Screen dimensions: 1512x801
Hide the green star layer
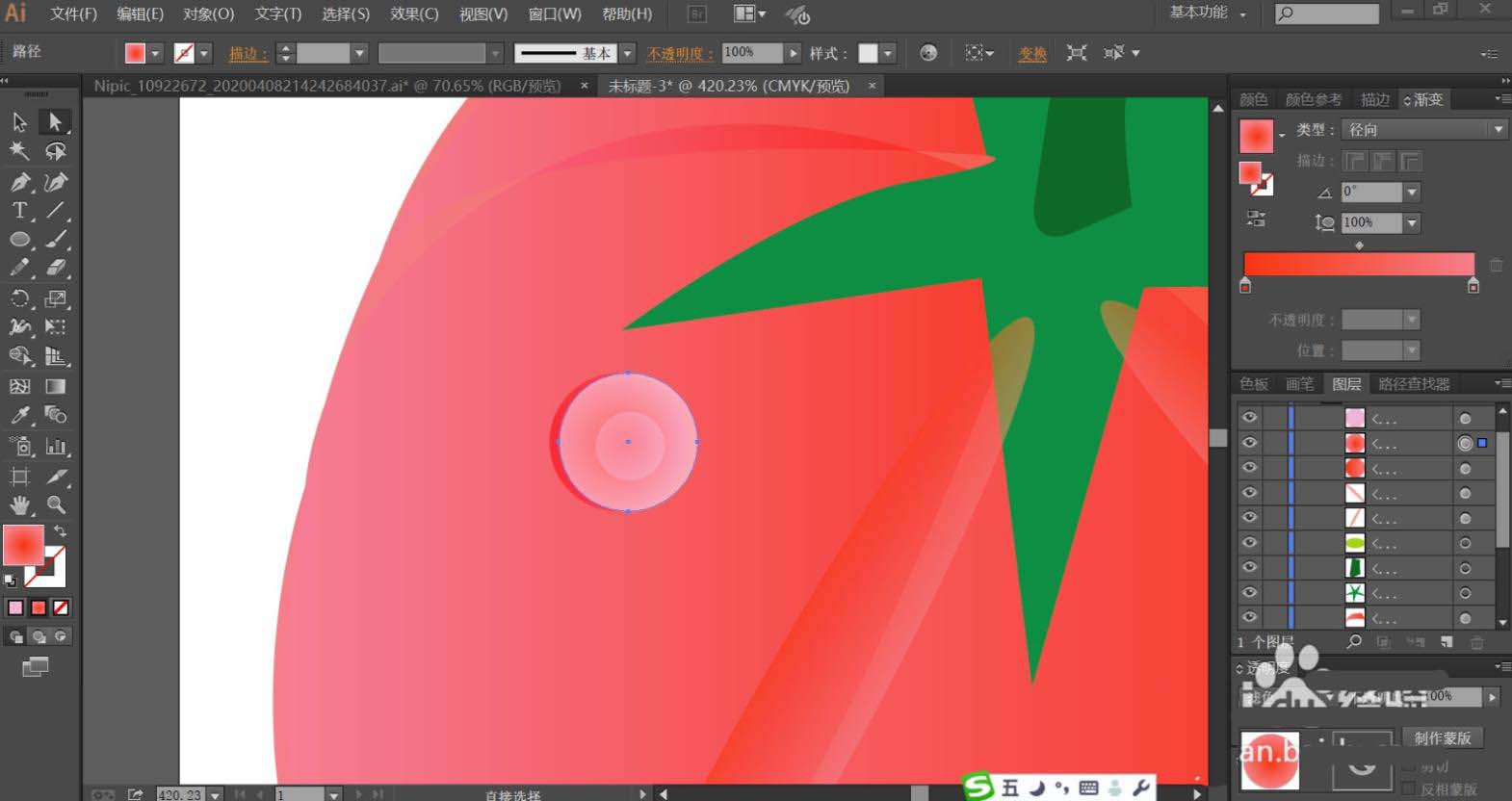[1249, 593]
